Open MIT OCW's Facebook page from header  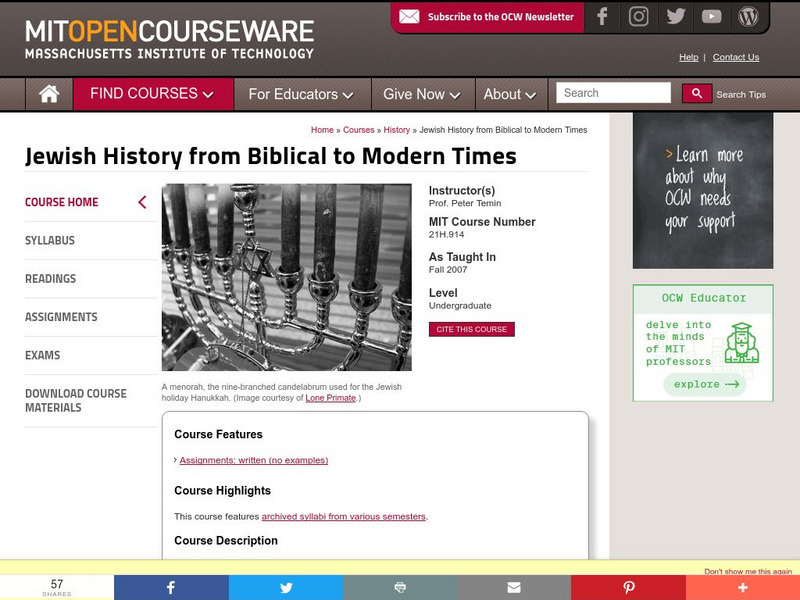coord(603,16)
